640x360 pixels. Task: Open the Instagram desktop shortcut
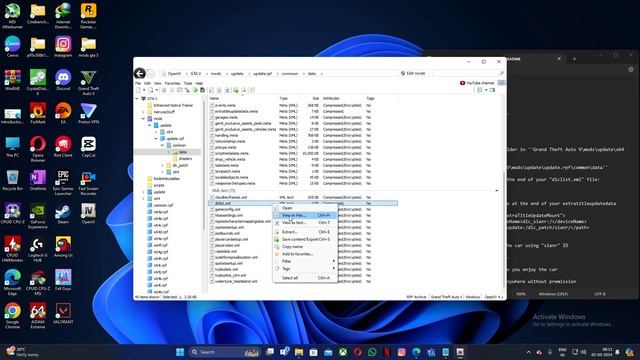pyautogui.click(x=63, y=47)
